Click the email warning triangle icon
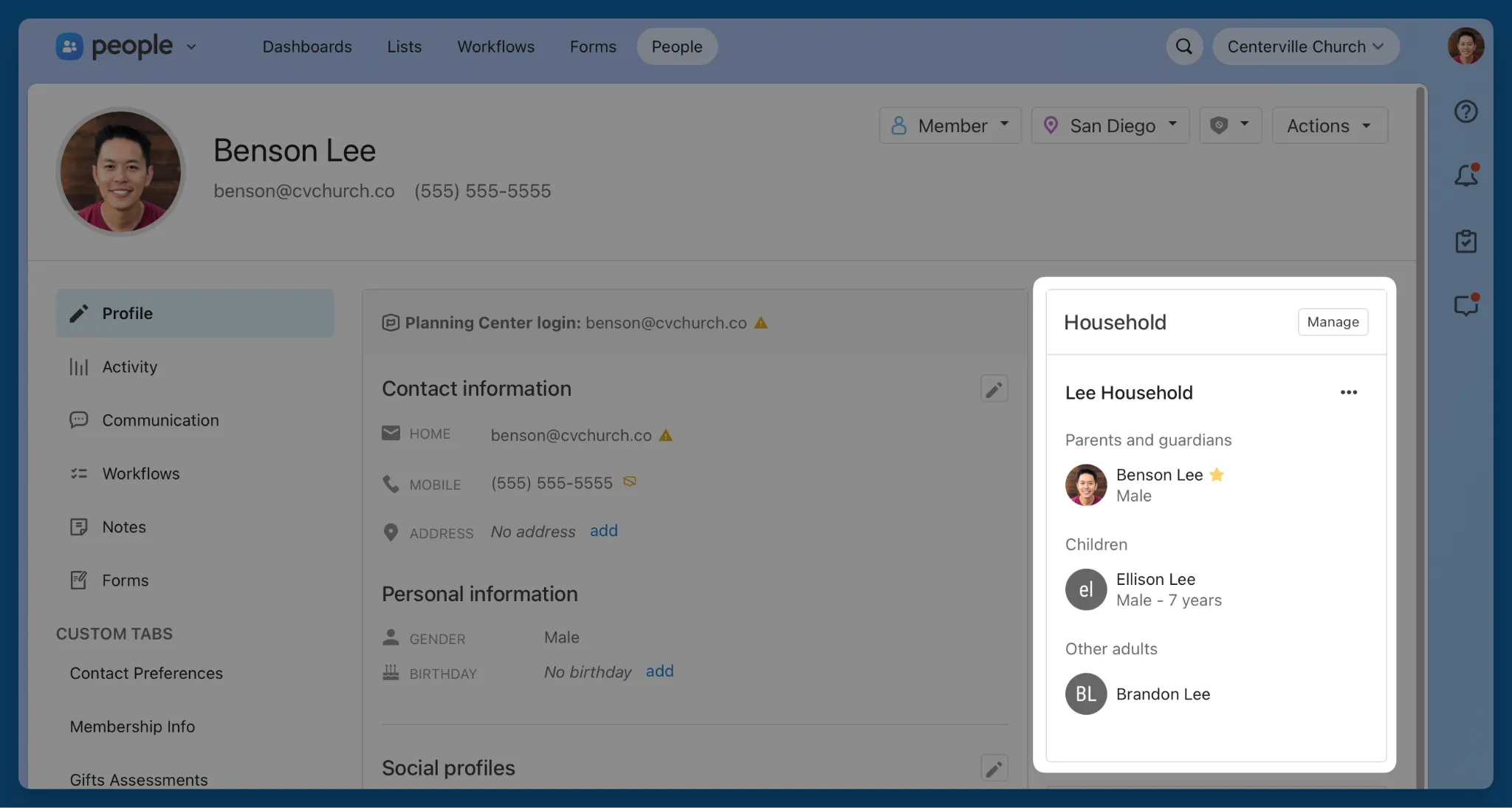1512x808 pixels. point(666,436)
